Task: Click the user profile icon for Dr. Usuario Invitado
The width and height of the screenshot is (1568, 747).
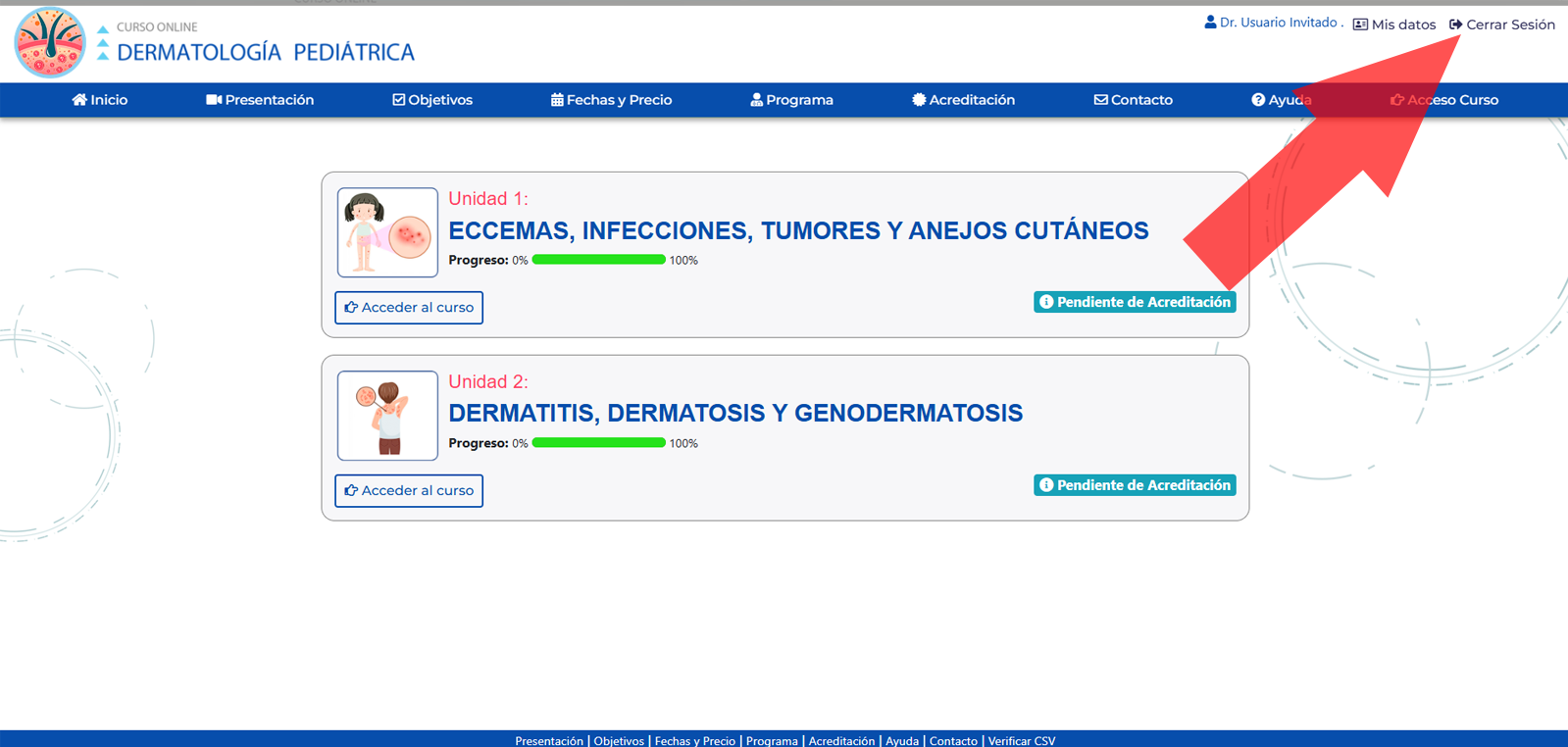Action: (1210, 23)
